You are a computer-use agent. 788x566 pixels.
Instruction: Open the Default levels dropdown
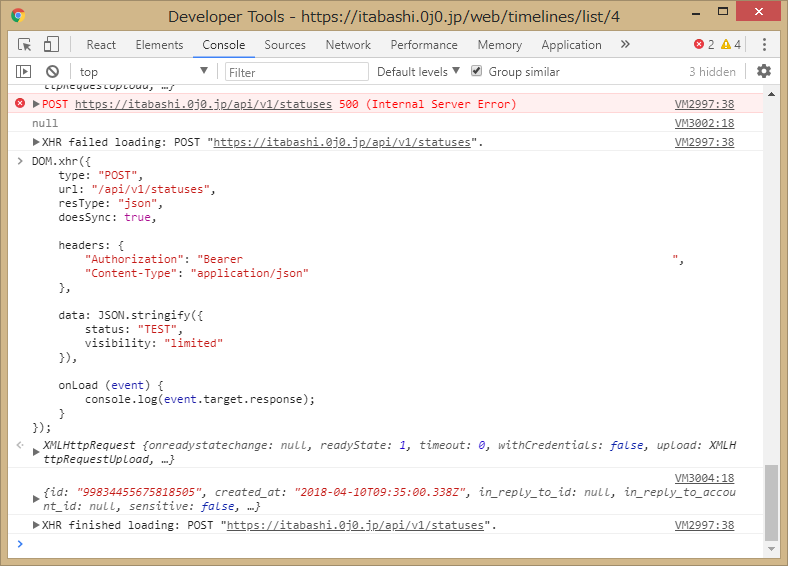[x=418, y=72]
